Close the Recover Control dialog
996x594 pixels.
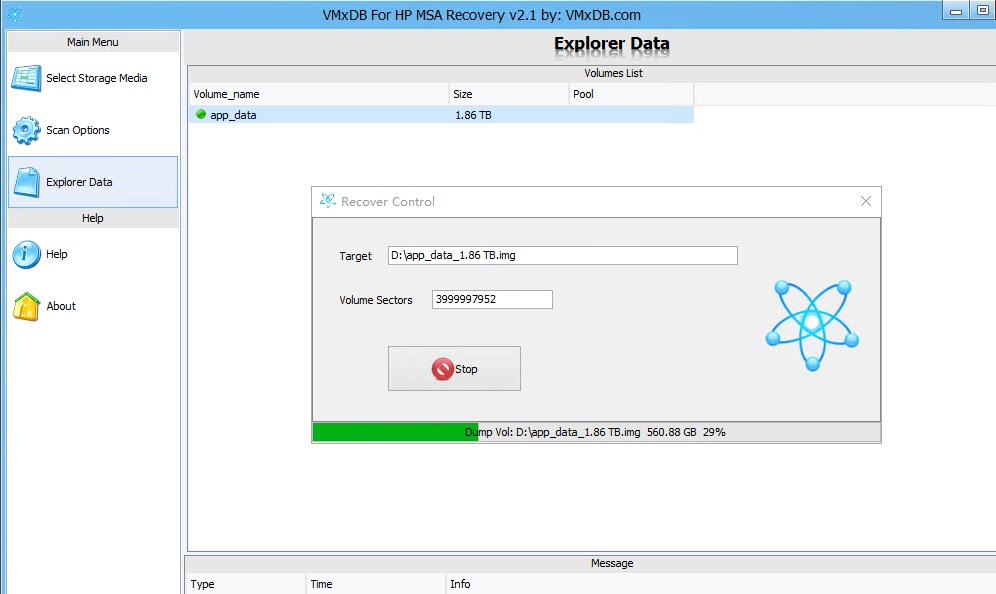pos(866,201)
